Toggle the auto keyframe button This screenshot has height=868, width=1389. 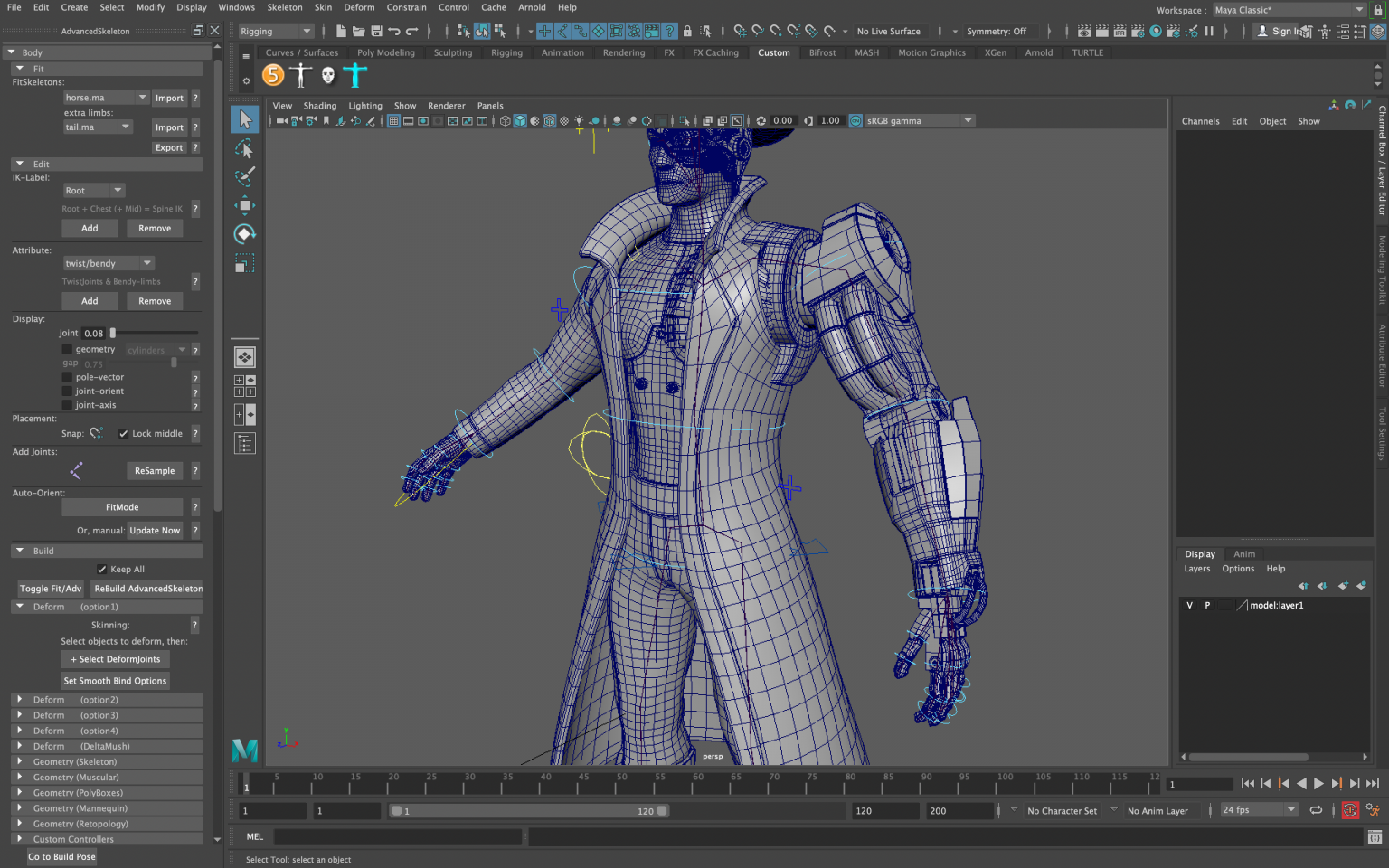(1350, 810)
